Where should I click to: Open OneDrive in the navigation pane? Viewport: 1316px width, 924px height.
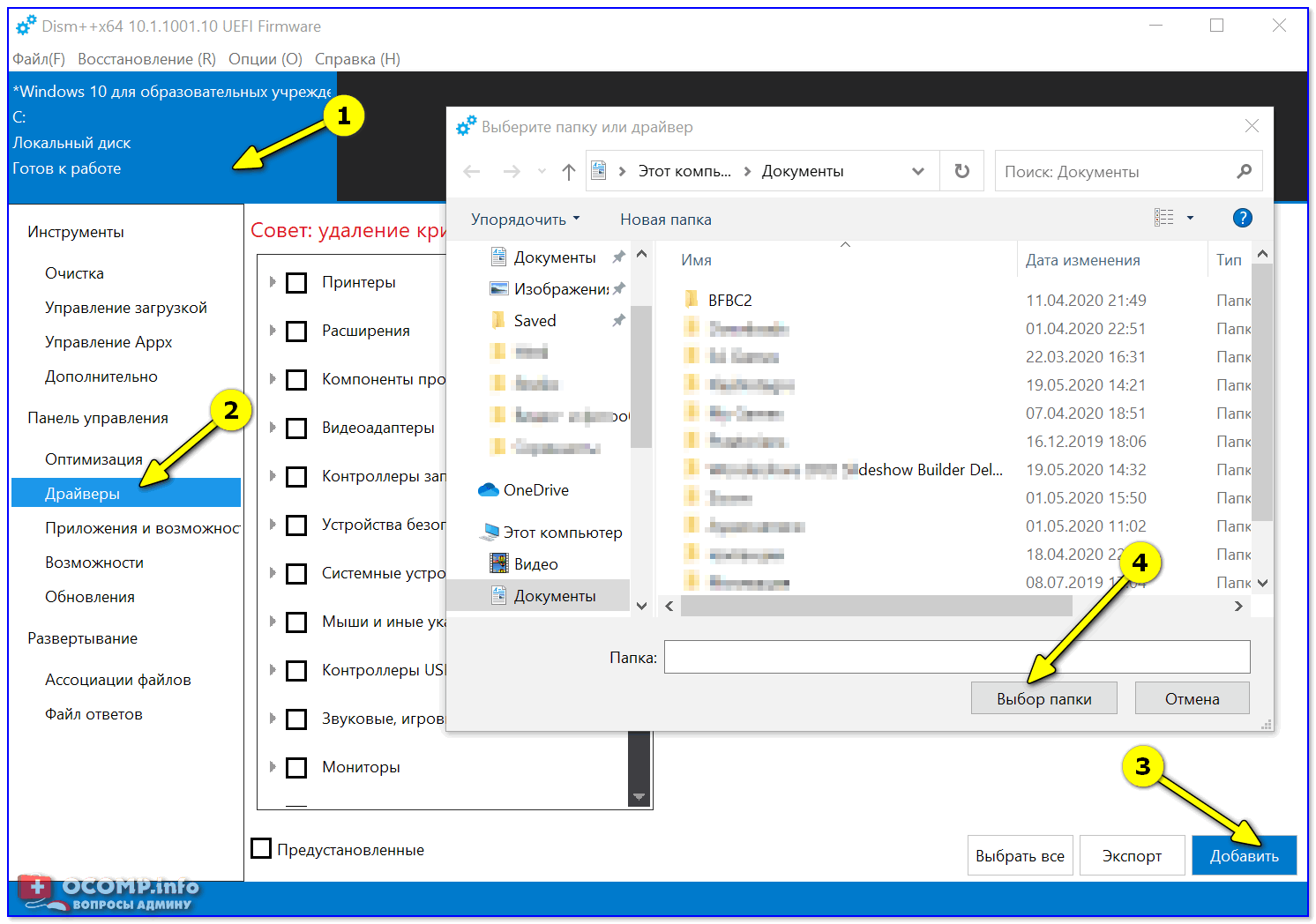click(535, 490)
